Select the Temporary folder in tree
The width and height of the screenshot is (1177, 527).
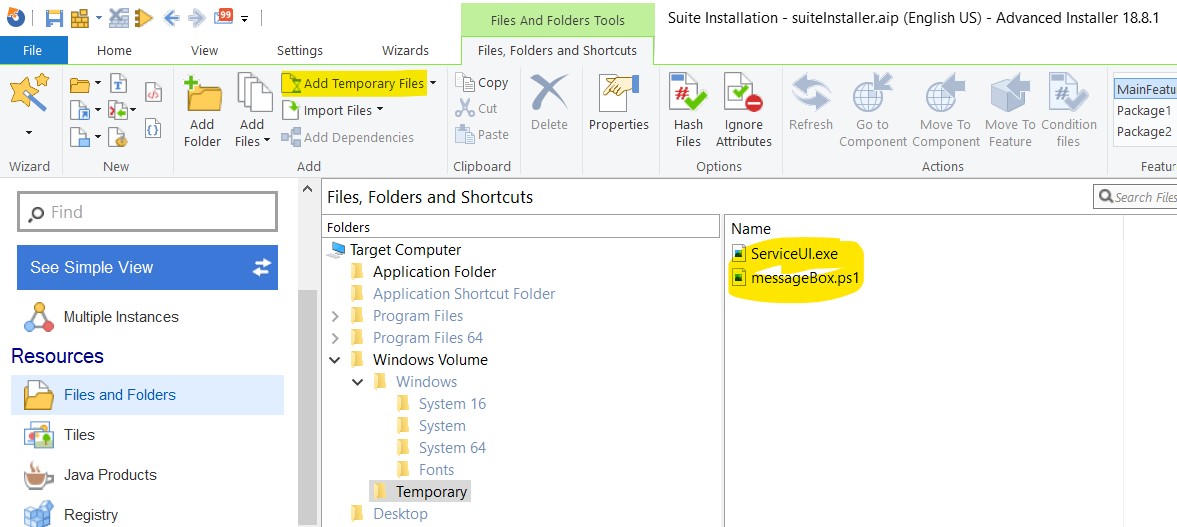point(430,492)
